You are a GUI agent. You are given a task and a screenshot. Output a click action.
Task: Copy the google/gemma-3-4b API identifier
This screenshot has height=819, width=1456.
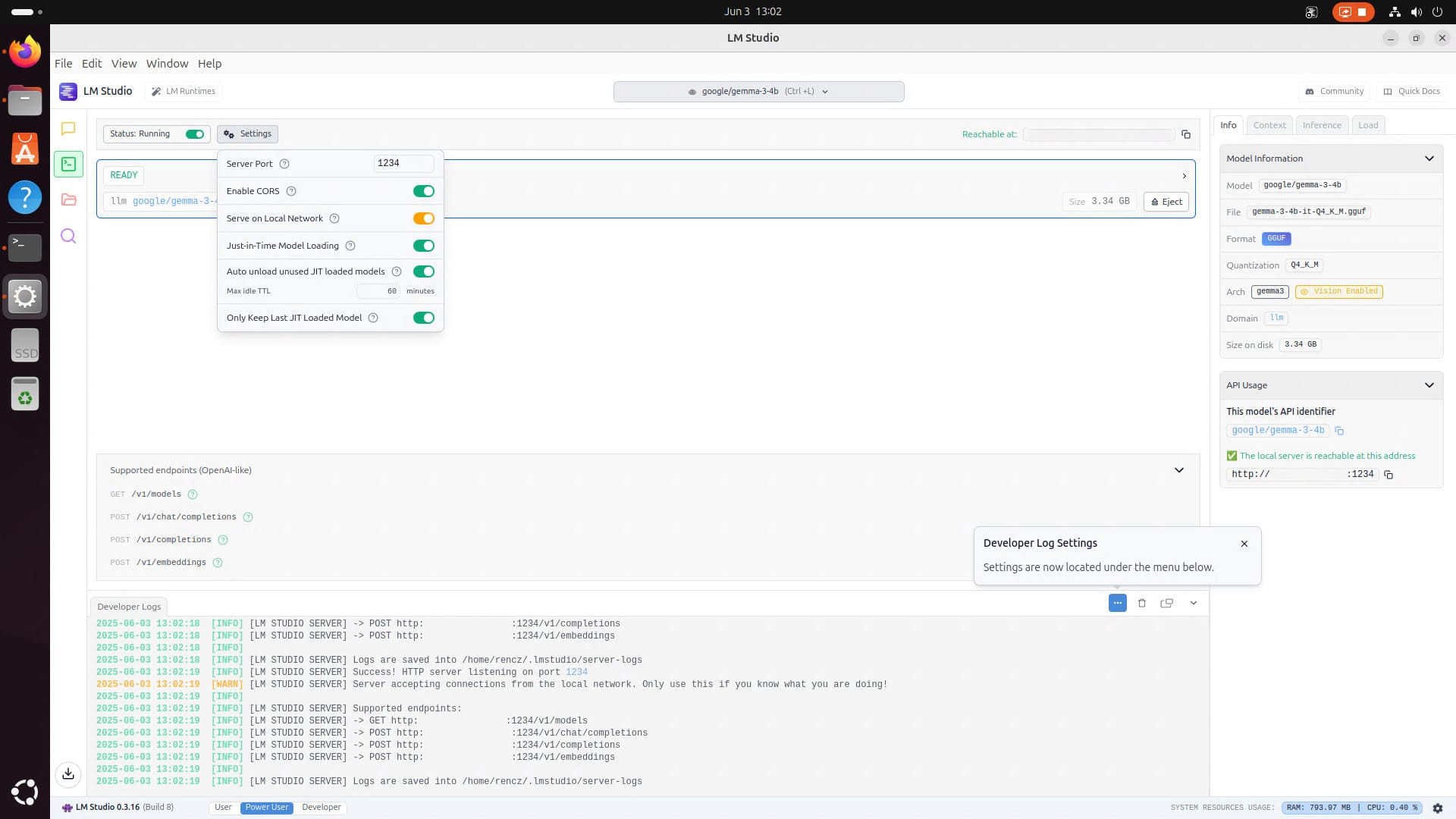point(1339,431)
